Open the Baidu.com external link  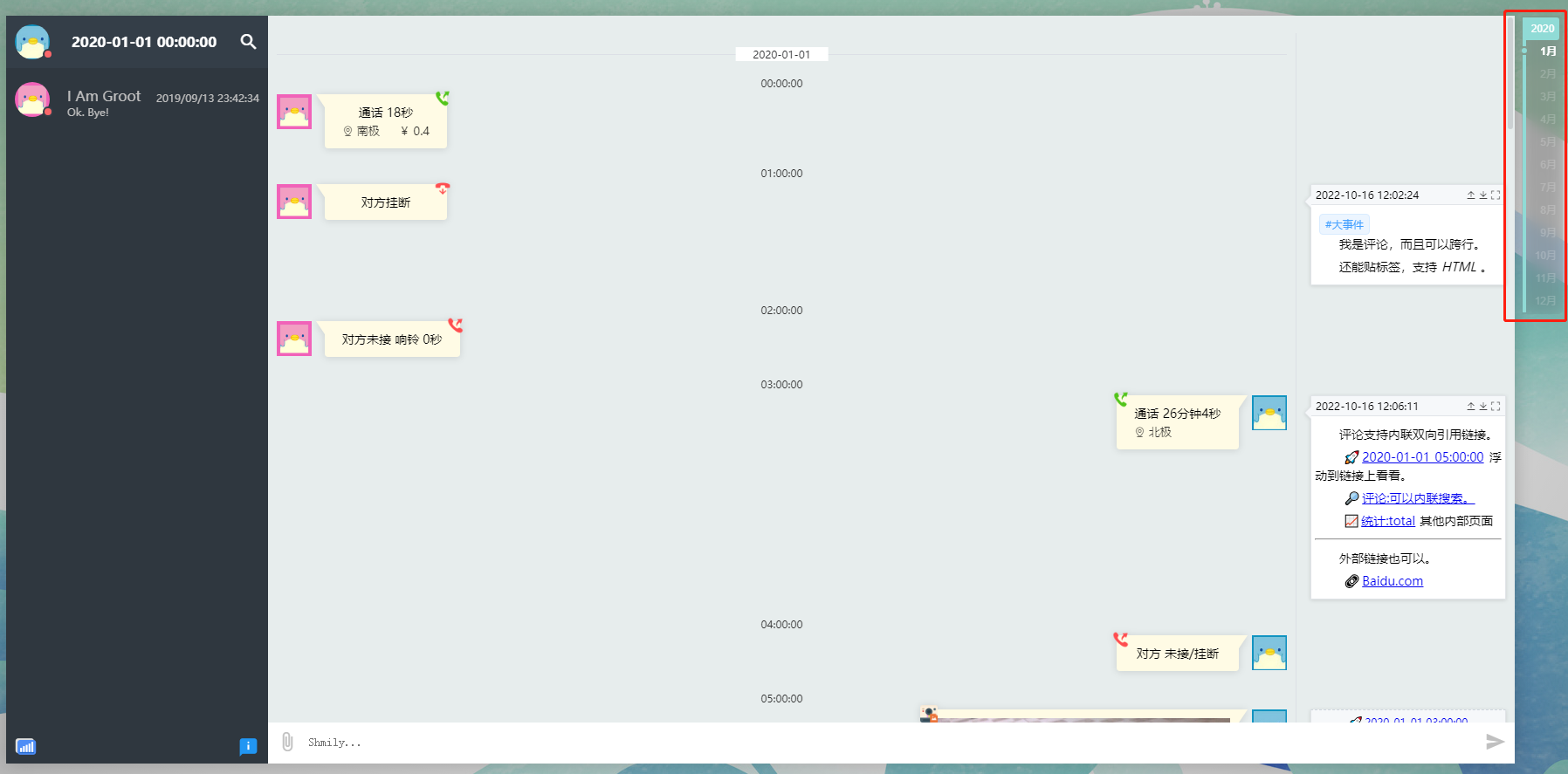click(1392, 581)
